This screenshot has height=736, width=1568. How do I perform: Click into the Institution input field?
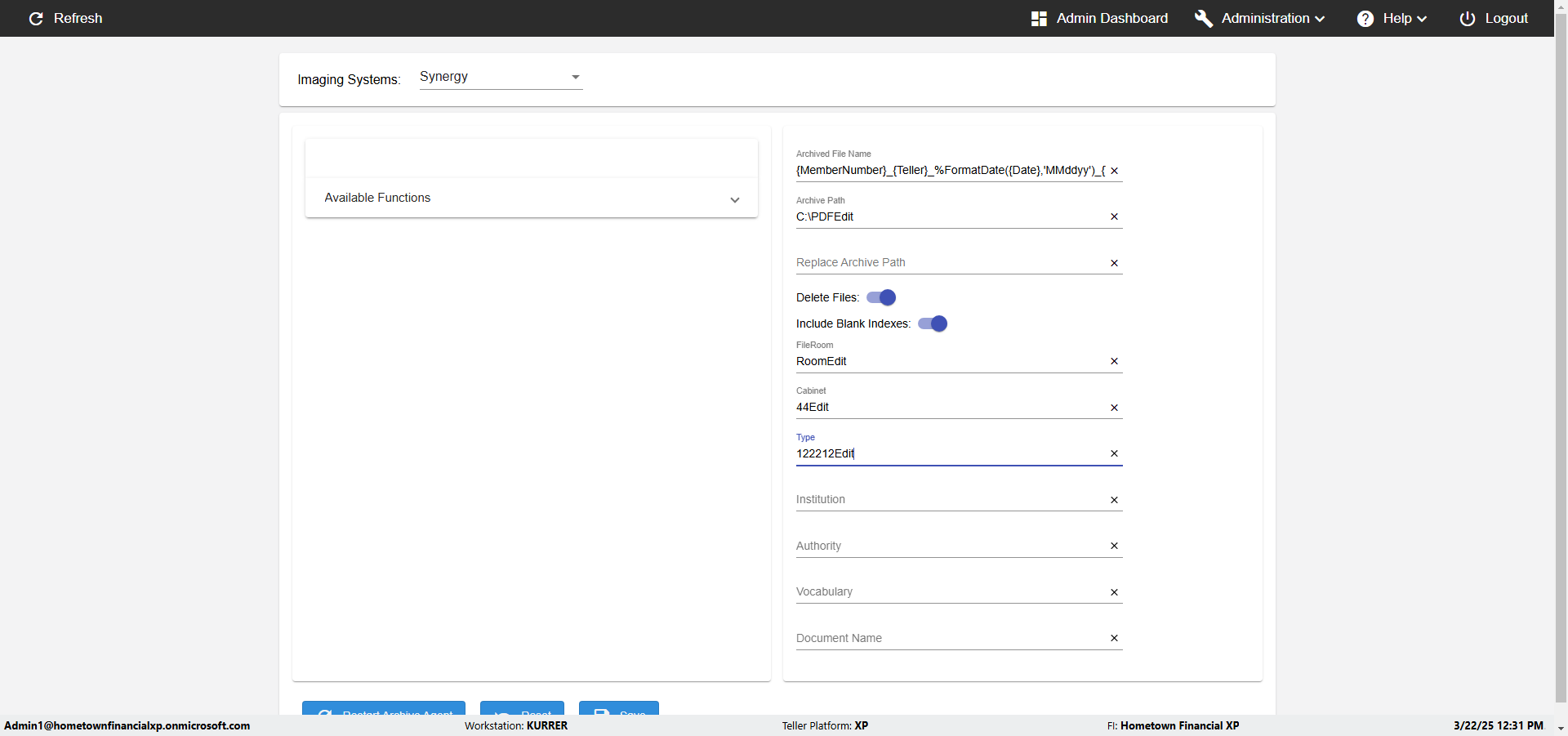(947, 499)
